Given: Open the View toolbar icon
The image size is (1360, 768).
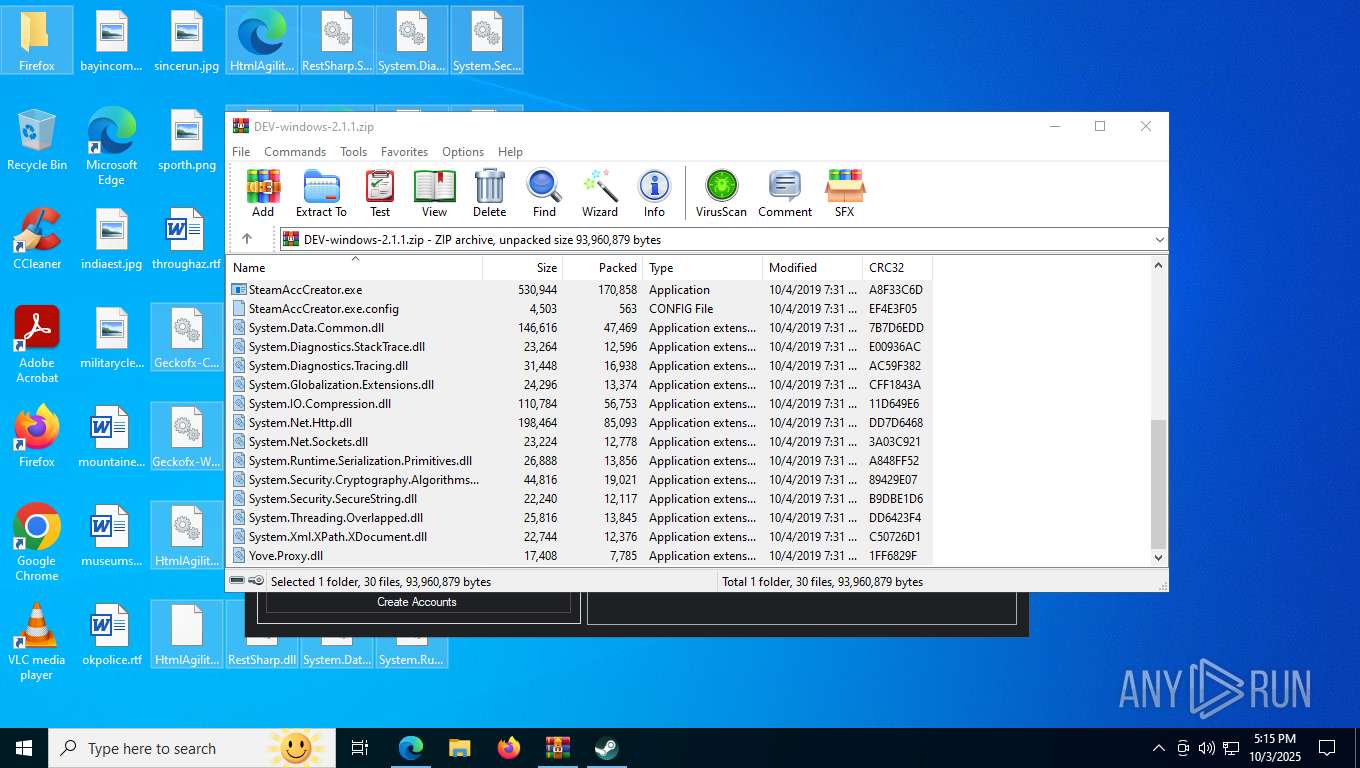Looking at the screenshot, I should point(434,193).
